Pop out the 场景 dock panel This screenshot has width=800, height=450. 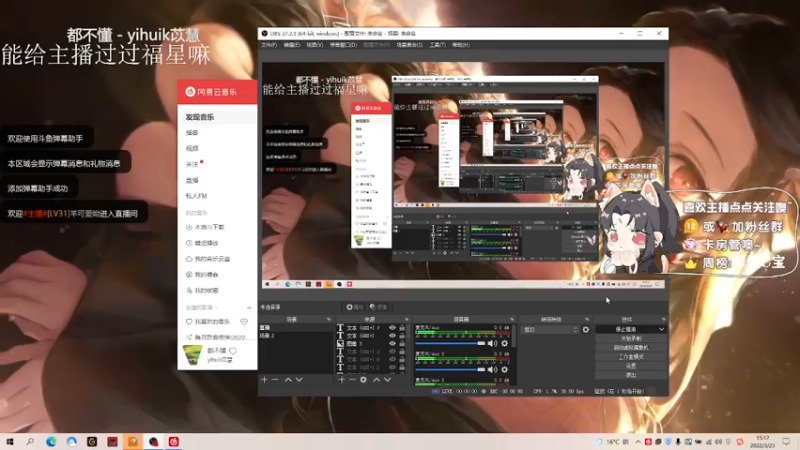coord(329,319)
